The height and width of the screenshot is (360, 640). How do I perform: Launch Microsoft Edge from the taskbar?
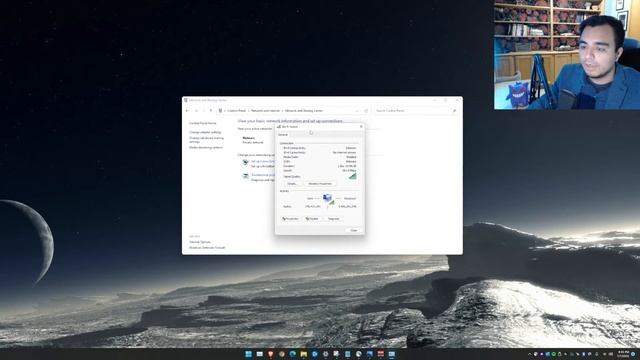point(293,354)
